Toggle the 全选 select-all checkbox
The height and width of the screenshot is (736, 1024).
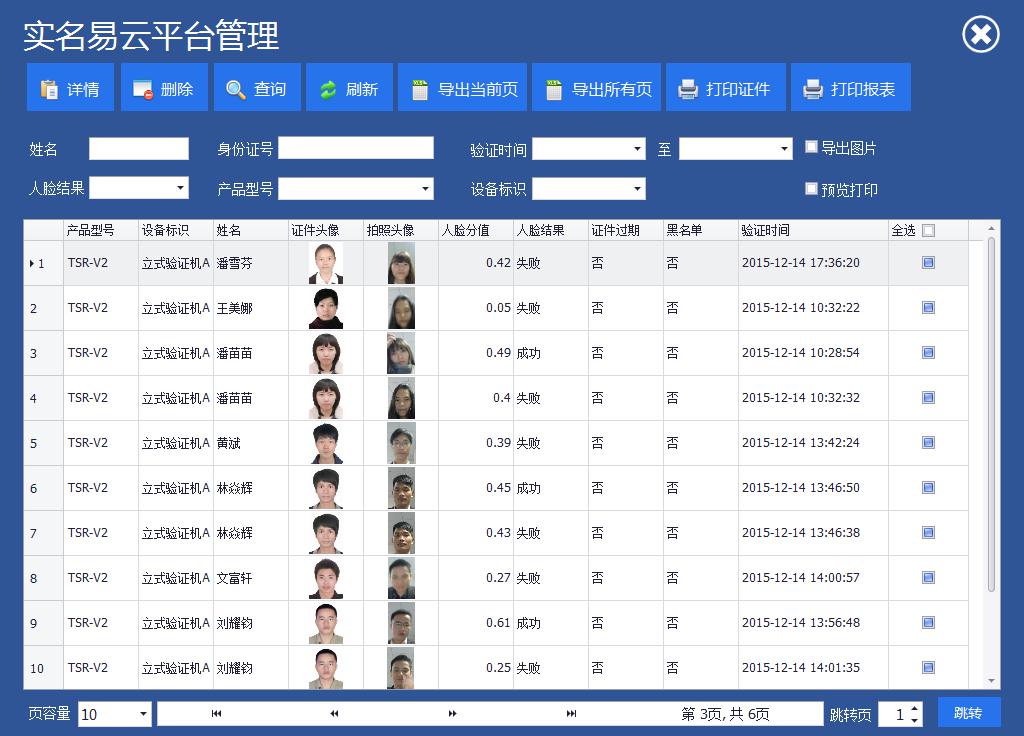pos(928,230)
